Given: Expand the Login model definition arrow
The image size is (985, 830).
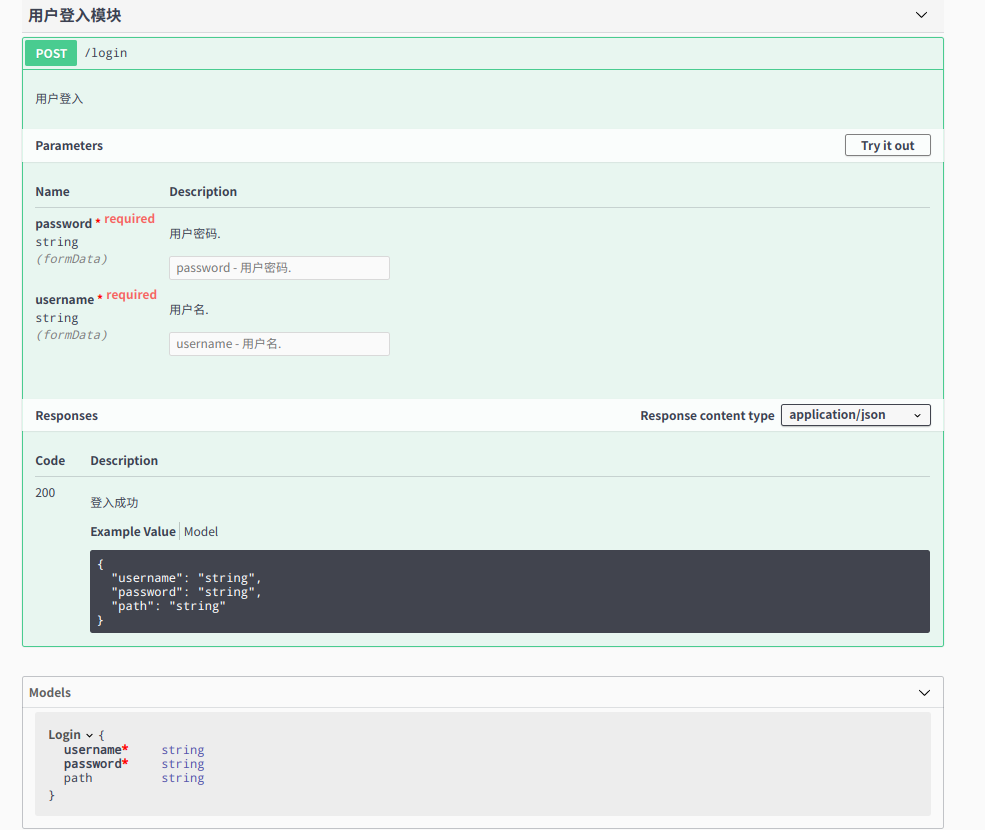Looking at the screenshot, I should click(x=89, y=734).
